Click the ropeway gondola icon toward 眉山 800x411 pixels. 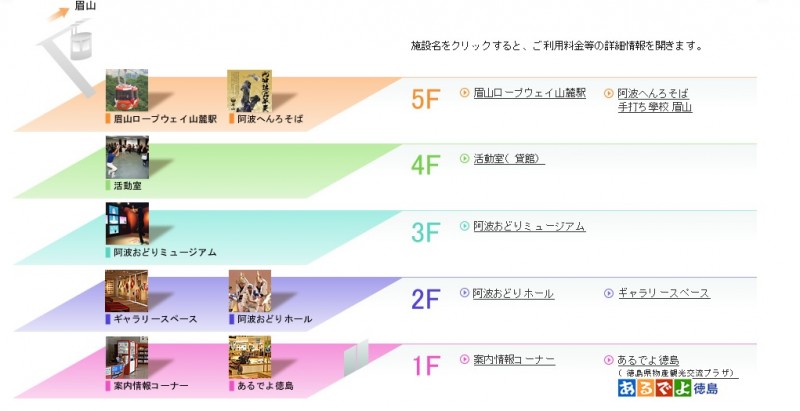80,42
